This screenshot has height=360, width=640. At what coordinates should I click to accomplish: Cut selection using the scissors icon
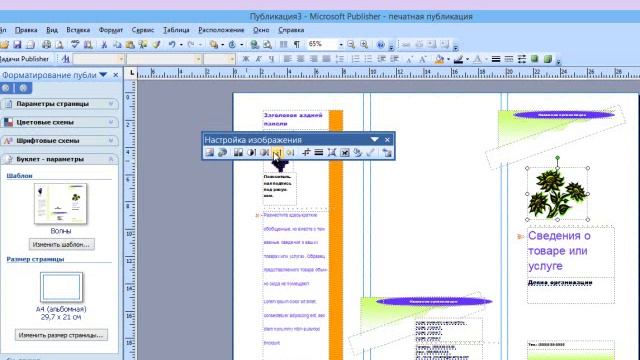click(104, 44)
